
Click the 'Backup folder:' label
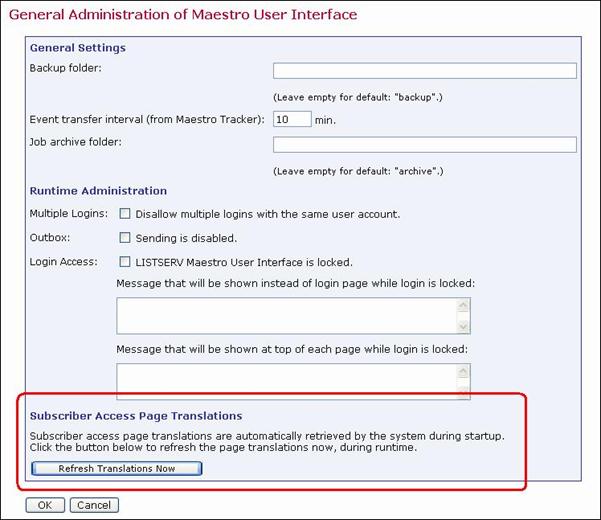click(x=66, y=68)
